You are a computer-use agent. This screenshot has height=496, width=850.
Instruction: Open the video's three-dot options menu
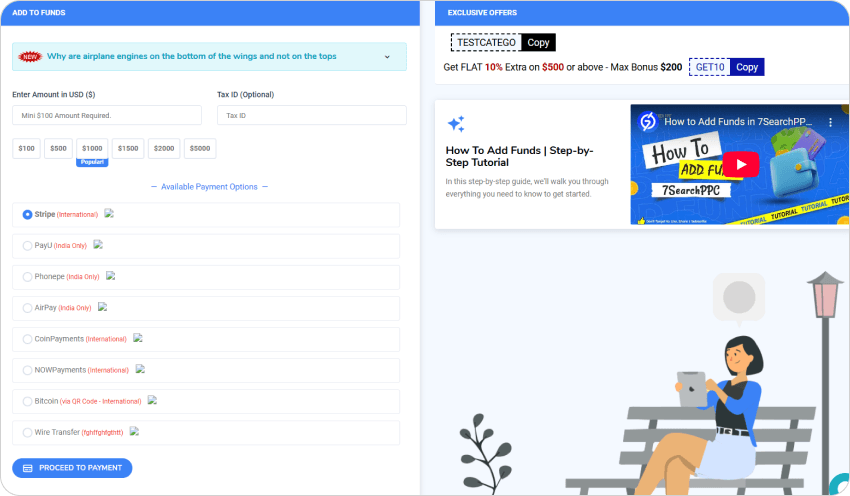pos(830,123)
